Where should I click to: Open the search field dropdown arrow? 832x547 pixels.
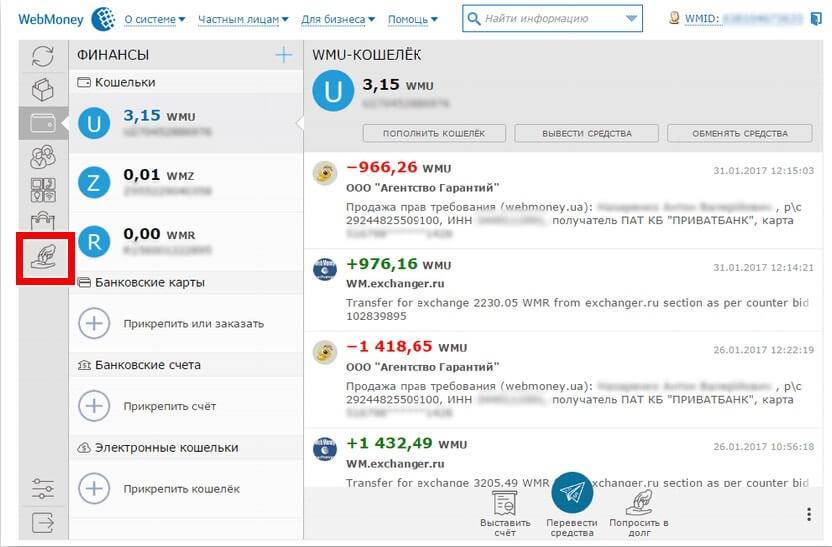click(x=631, y=18)
